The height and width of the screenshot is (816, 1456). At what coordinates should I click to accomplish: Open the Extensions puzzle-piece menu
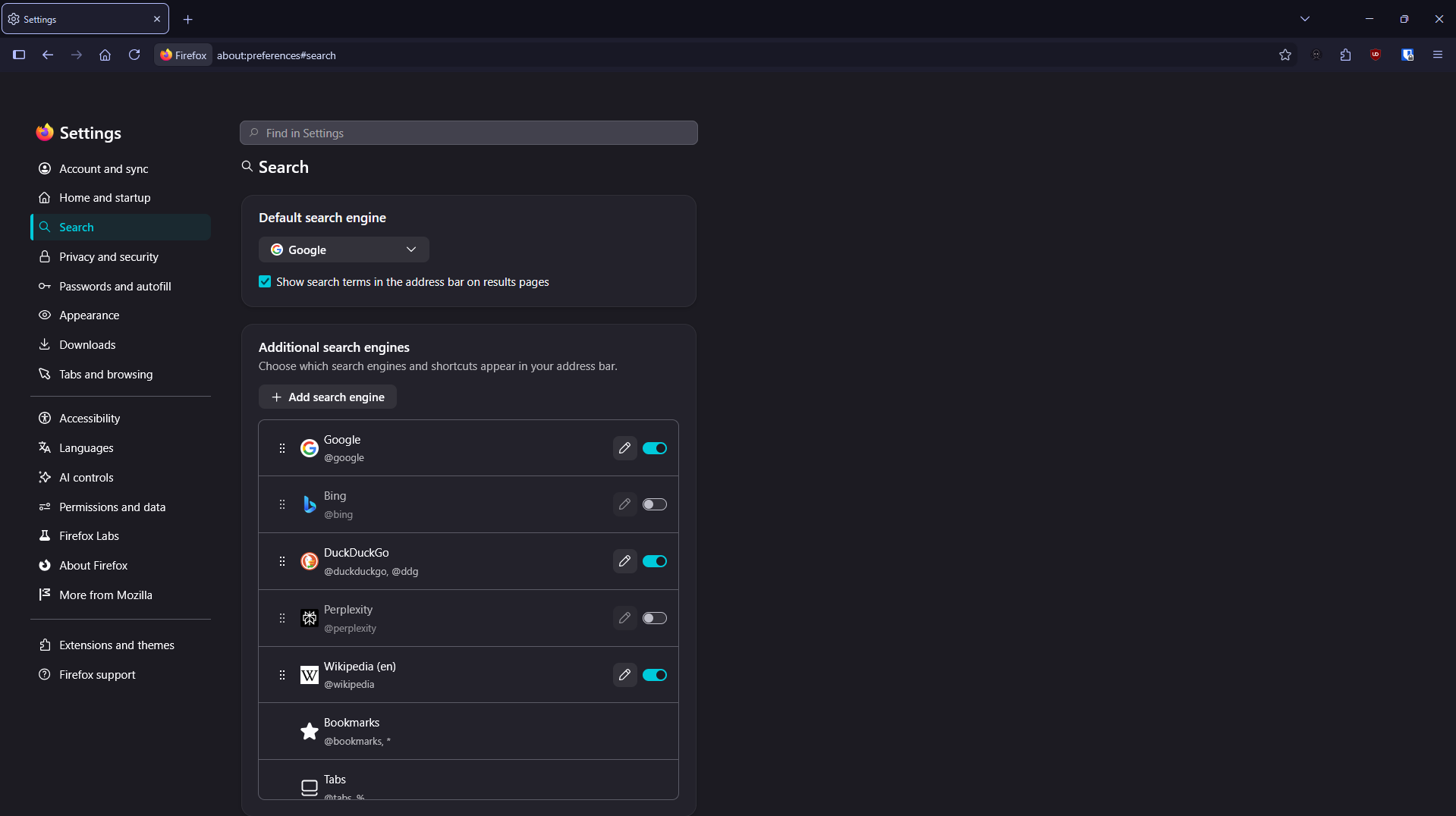pyautogui.click(x=1346, y=55)
